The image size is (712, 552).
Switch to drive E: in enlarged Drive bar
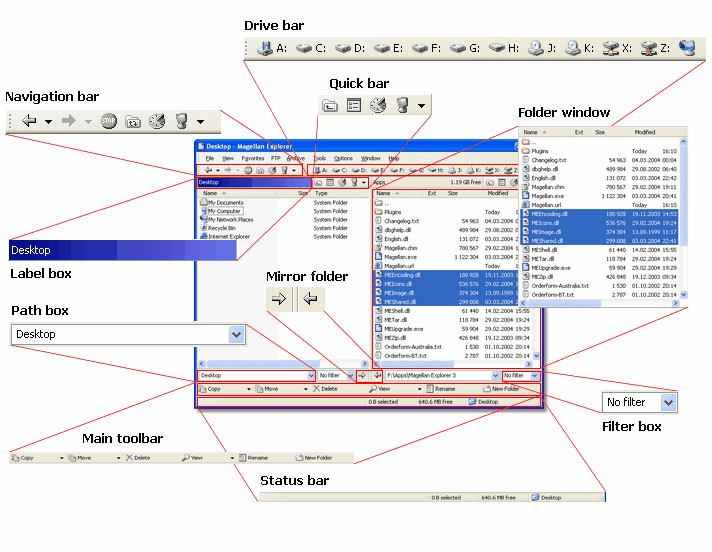[388, 48]
